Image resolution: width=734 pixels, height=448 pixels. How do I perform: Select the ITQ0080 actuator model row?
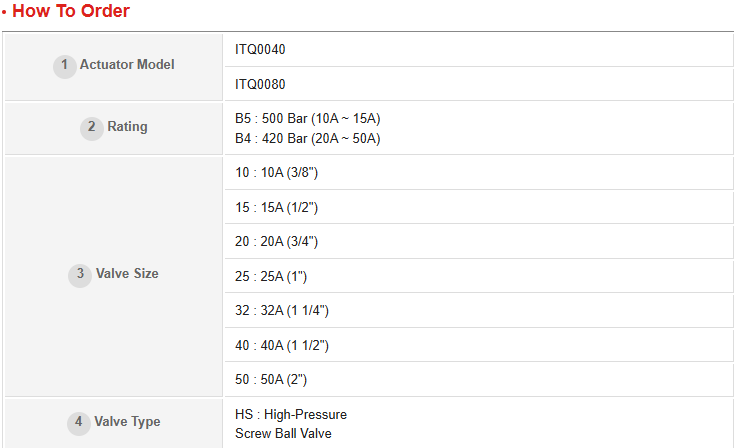pyautogui.click(x=260, y=84)
